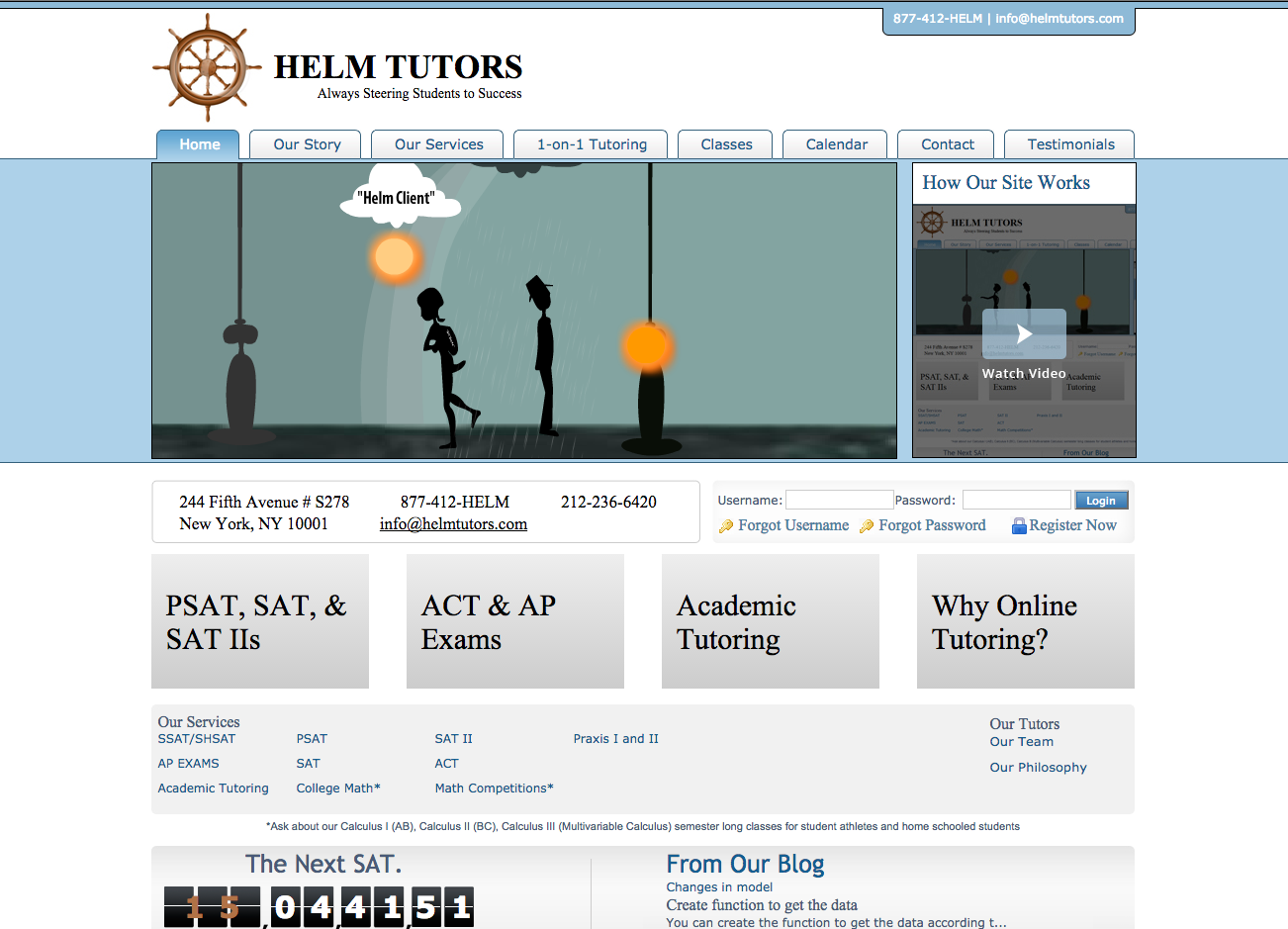Click the key icon beside Forgot Username
This screenshot has height=929, width=1288.
click(726, 526)
